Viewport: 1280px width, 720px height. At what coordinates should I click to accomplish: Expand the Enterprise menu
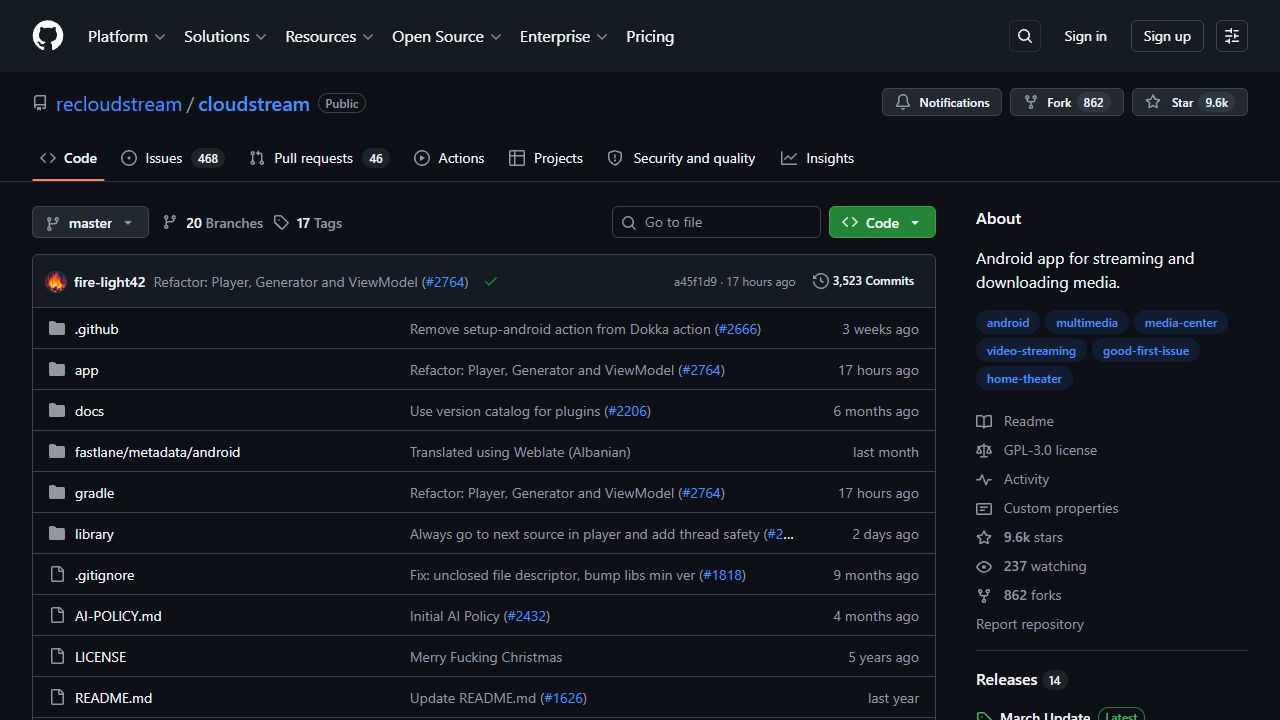(x=563, y=36)
